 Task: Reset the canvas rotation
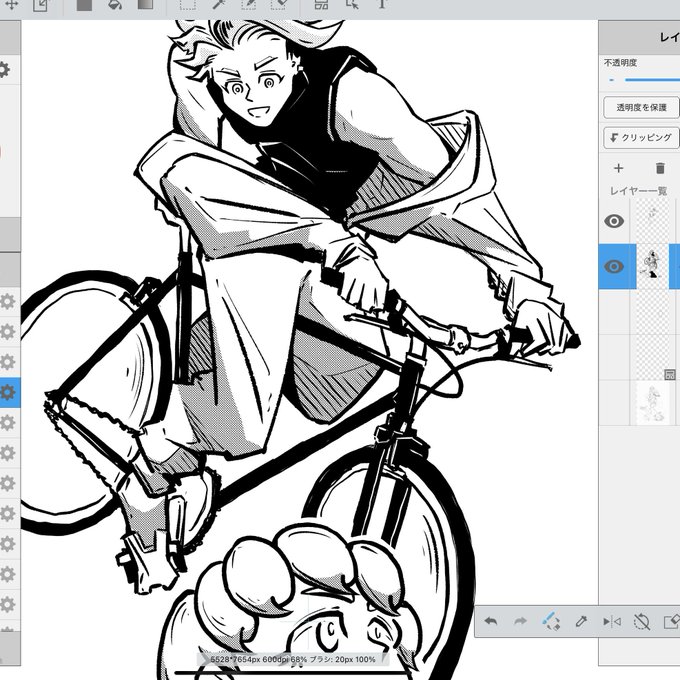[641, 622]
